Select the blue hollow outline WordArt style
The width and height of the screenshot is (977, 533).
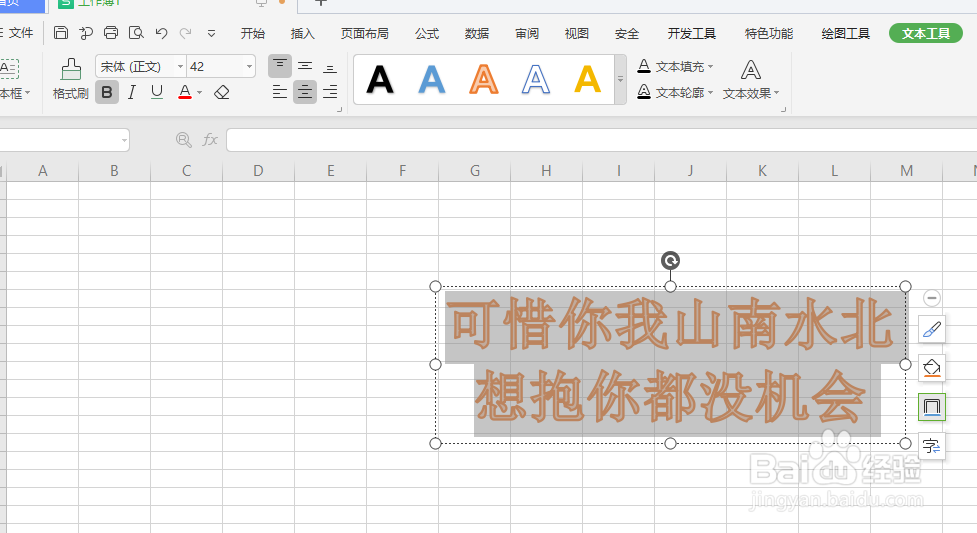coord(536,80)
